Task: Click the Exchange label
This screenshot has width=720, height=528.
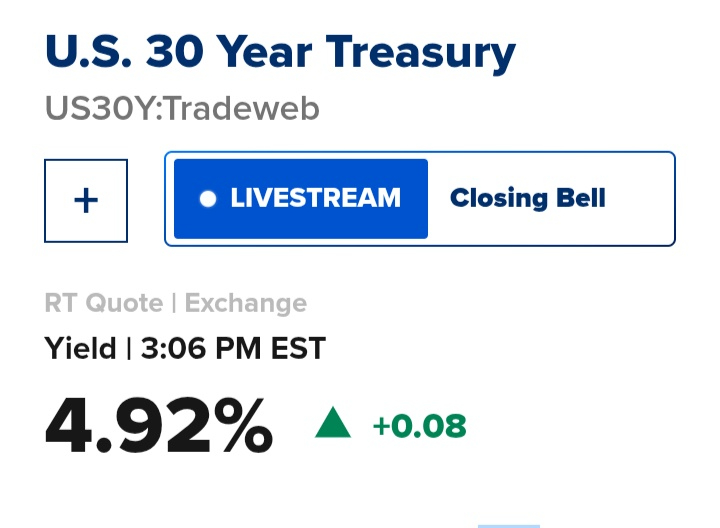Action: click(x=245, y=302)
